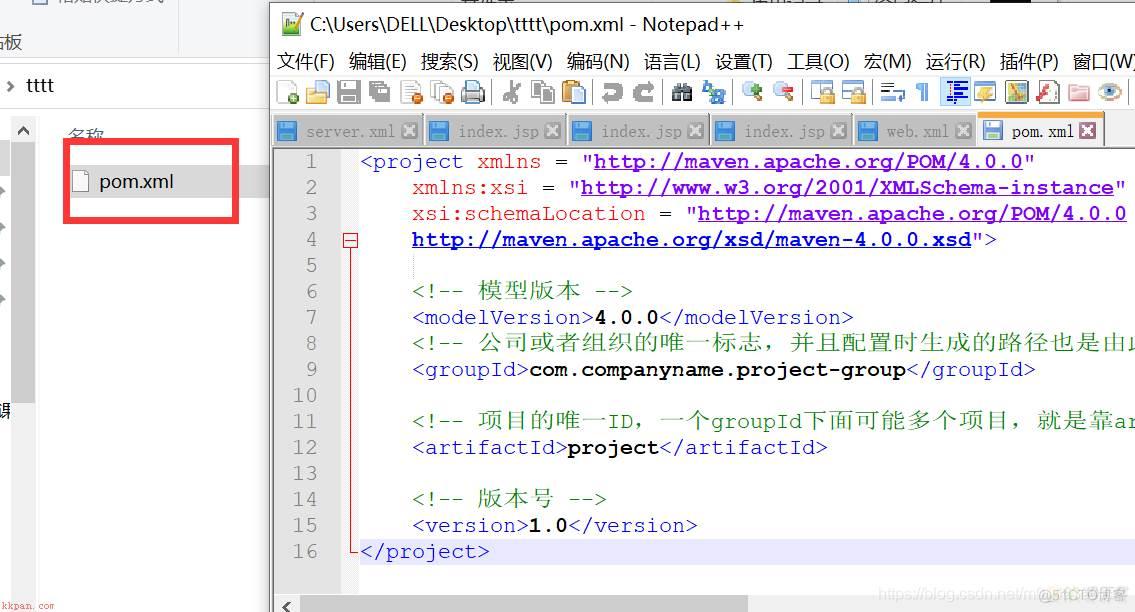Open the 文件(F) menu
The image size is (1135, 612).
305,62
